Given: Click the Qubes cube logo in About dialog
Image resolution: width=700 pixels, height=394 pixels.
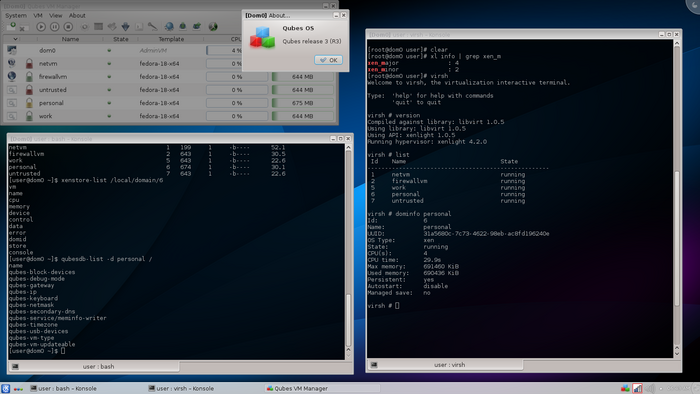Looking at the screenshot, I should click(262, 37).
